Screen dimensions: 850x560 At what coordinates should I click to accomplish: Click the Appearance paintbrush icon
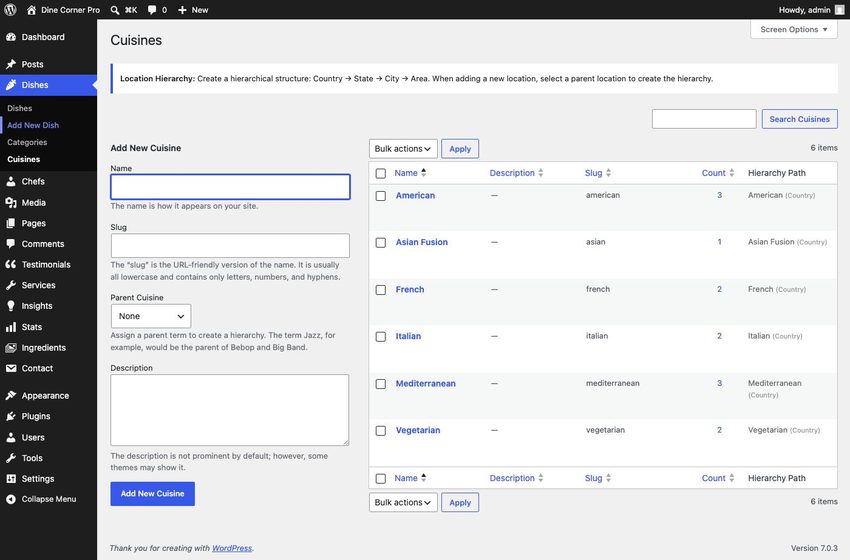11,395
